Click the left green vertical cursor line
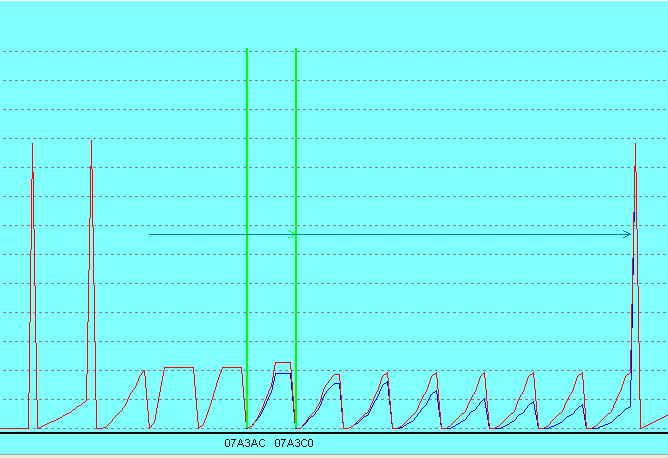This screenshot has height=458, width=668. [247, 200]
